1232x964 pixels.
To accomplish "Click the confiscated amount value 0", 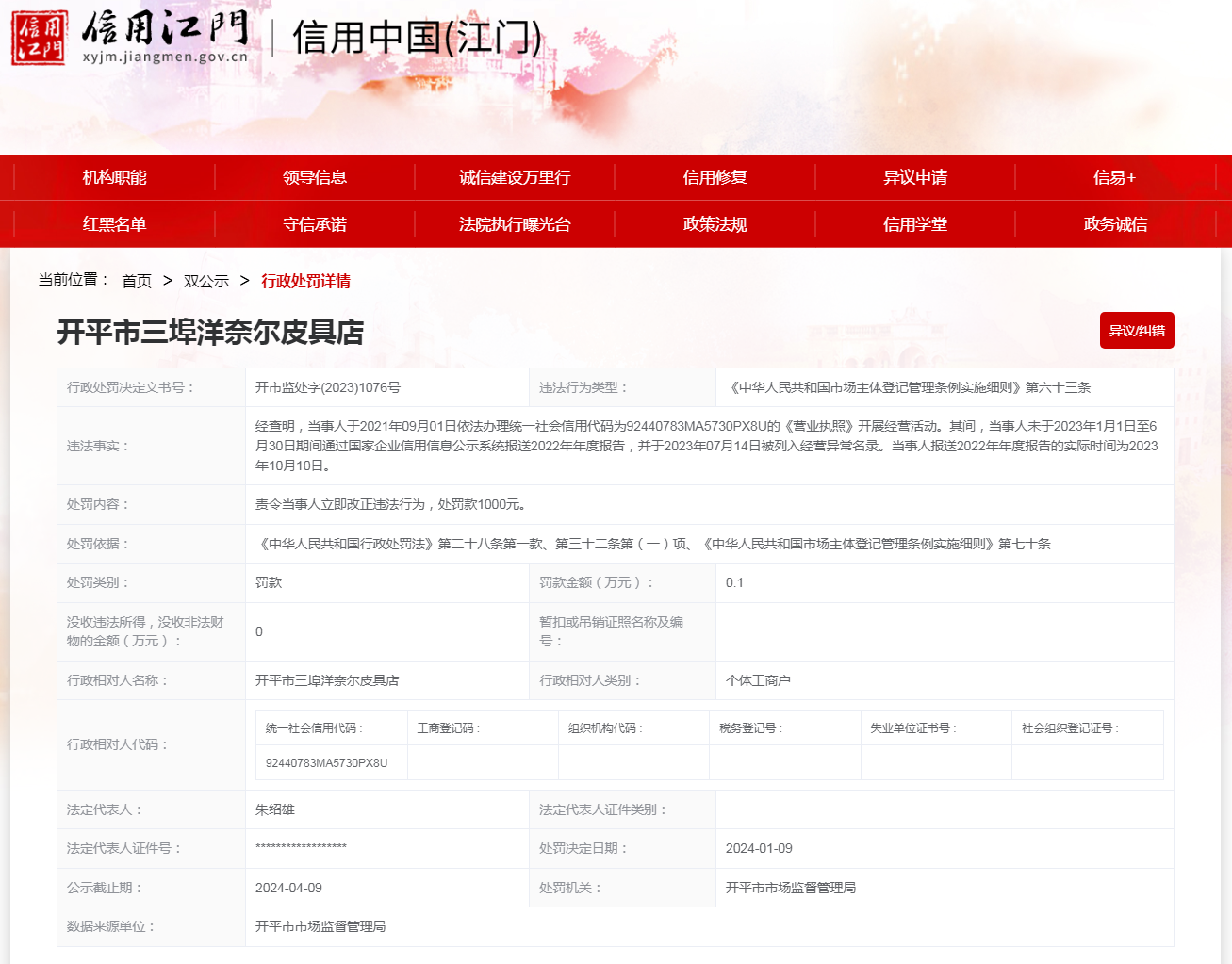I will pos(259,631).
